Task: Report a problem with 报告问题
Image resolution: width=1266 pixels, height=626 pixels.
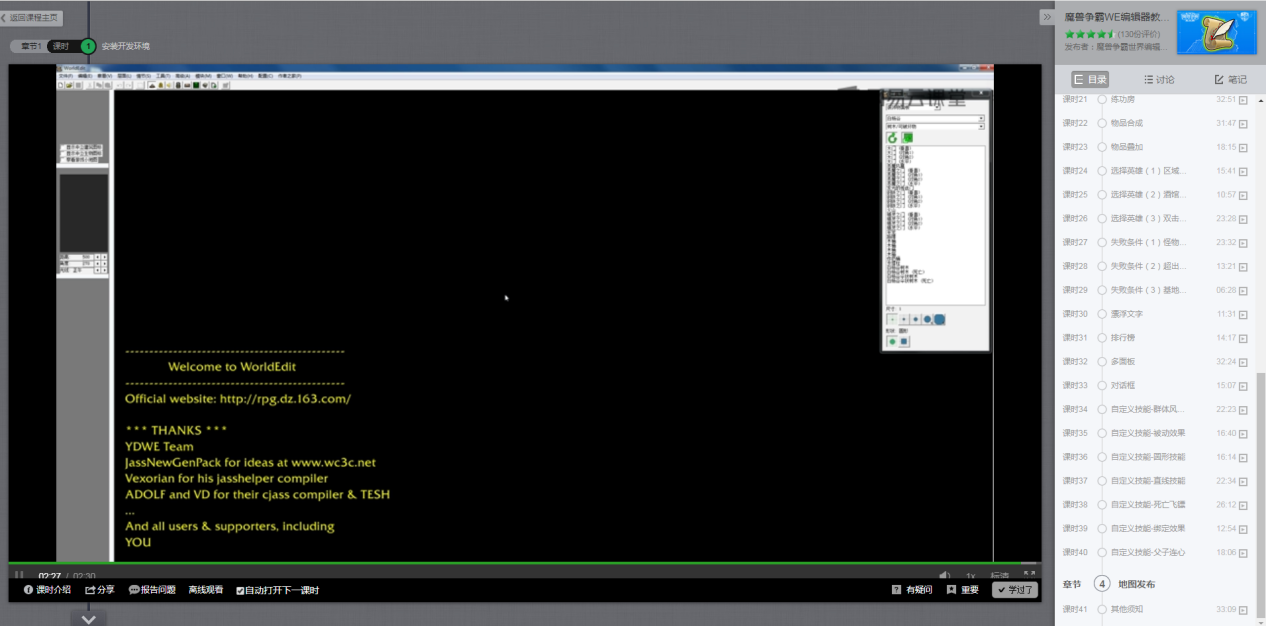Action: click(x=152, y=590)
